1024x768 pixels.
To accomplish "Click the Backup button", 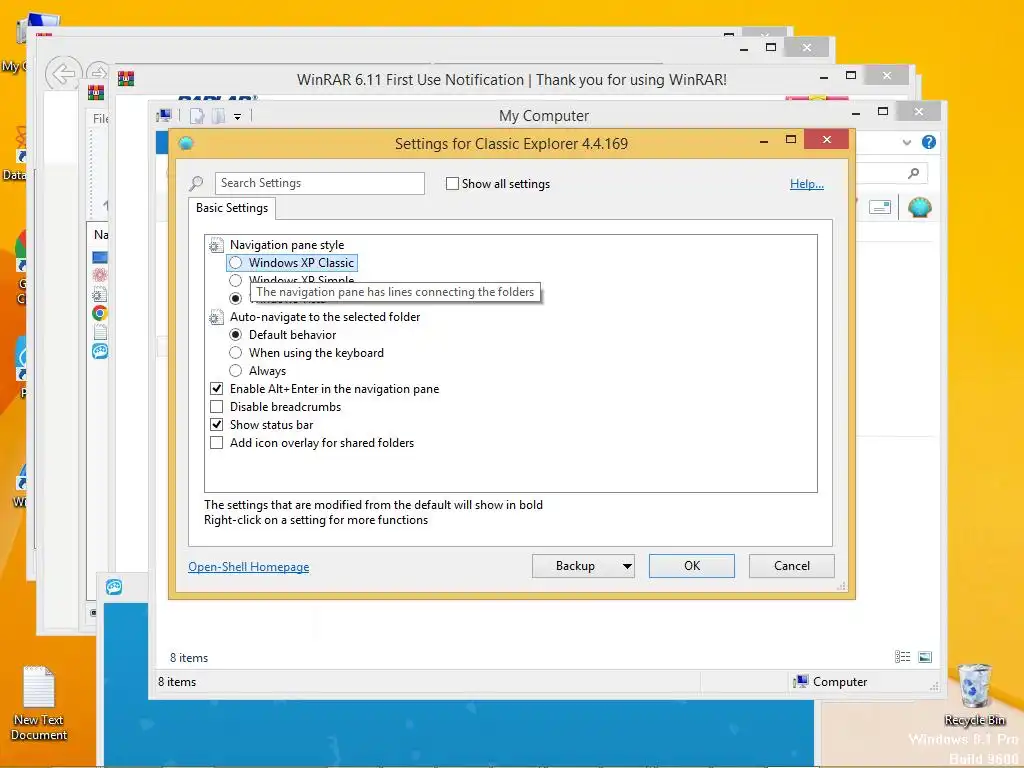I will (575, 566).
